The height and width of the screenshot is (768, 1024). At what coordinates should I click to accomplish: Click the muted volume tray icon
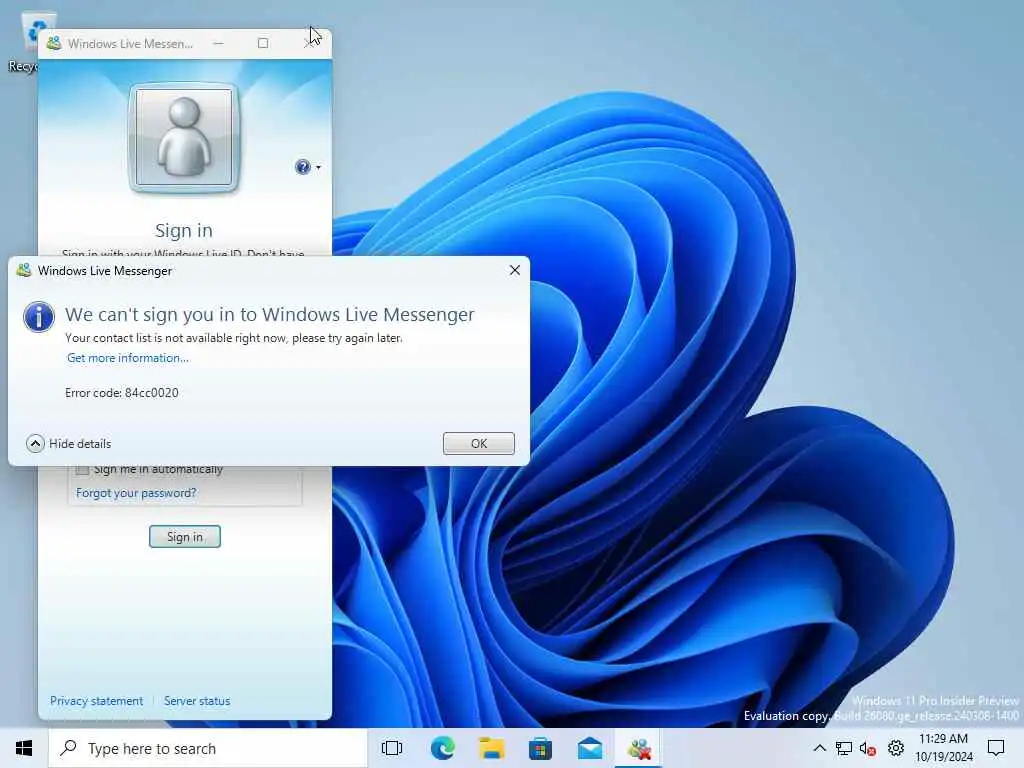868,748
